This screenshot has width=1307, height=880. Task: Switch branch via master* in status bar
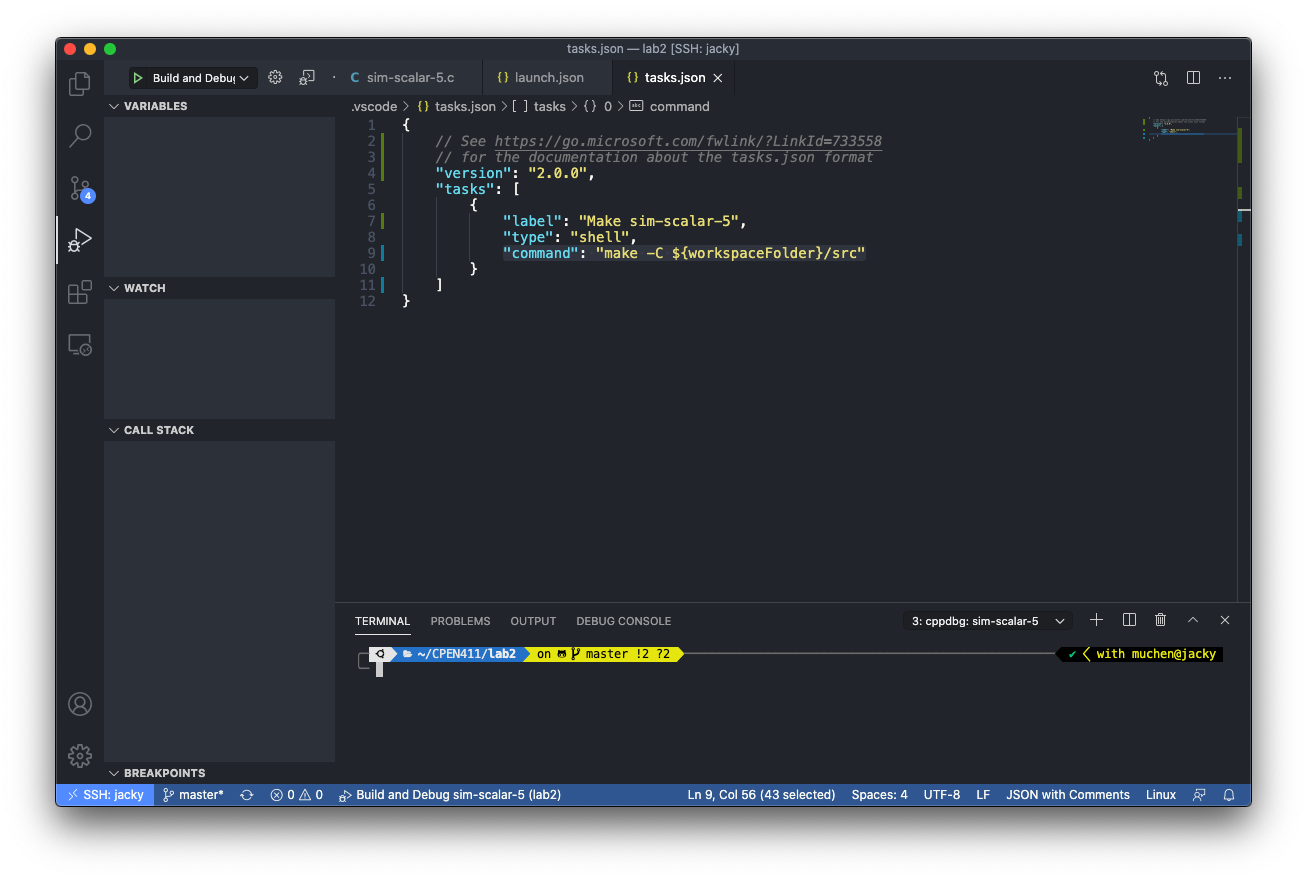point(193,795)
